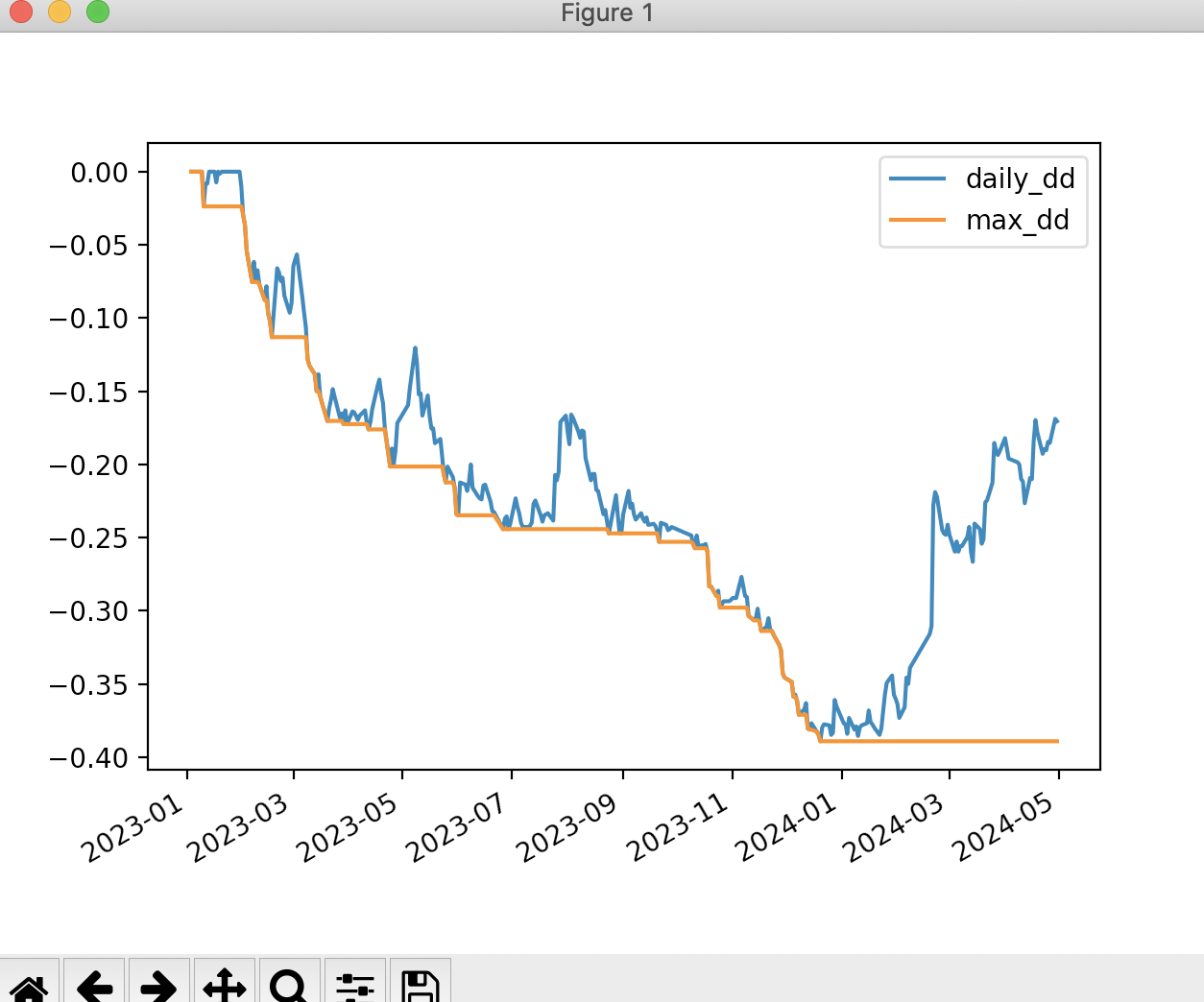Click the −0.40 y-axis label
Viewport: 1204px width, 1002px height.
(88, 758)
